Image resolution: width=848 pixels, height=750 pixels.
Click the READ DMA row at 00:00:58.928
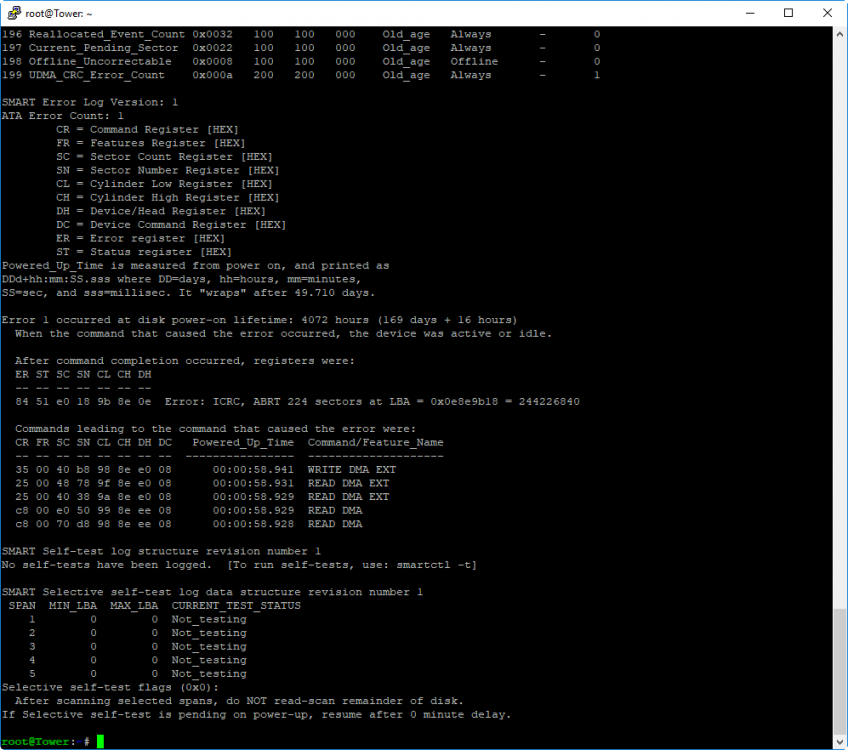click(x=189, y=523)
